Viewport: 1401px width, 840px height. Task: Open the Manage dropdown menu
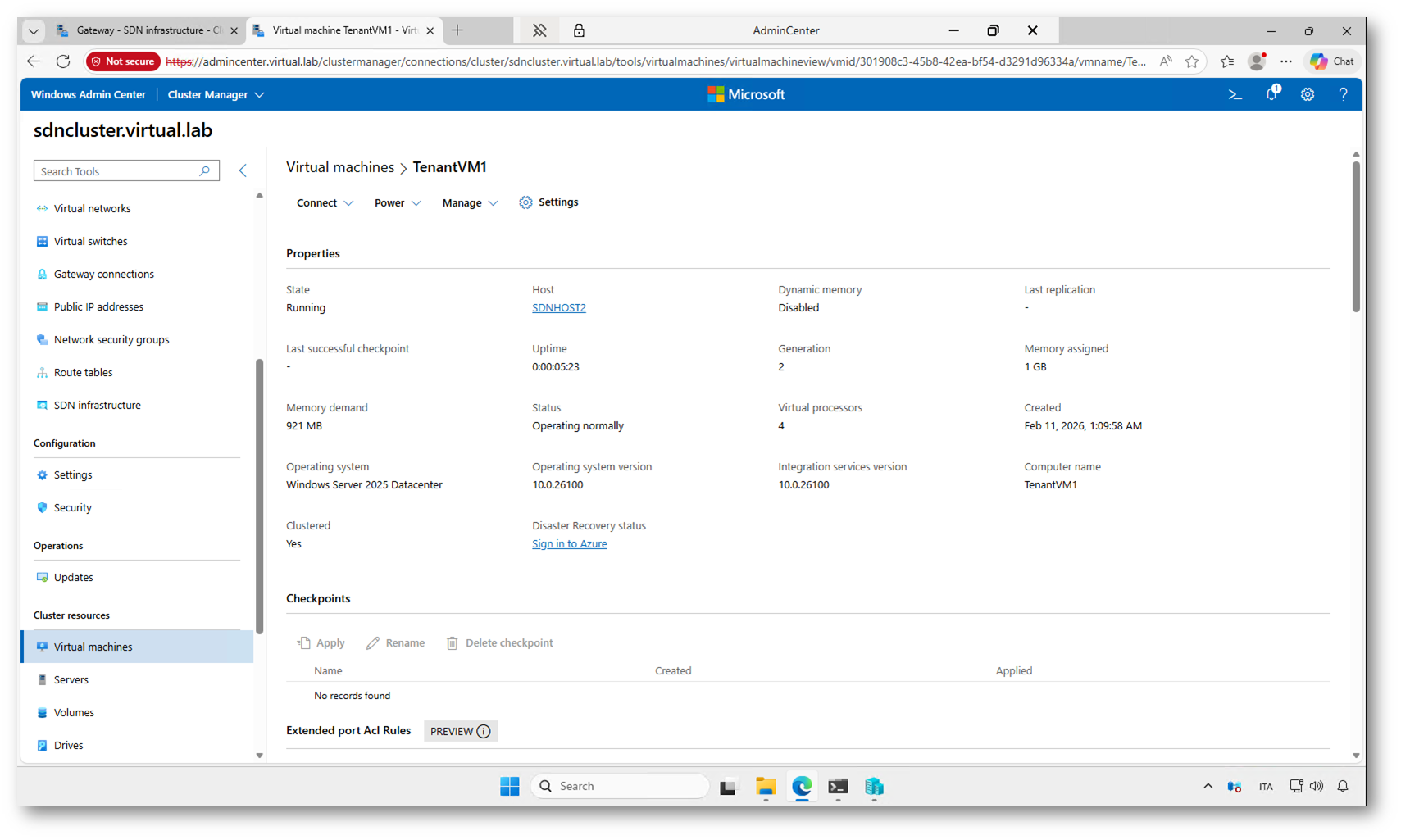(x=470, y=203)
